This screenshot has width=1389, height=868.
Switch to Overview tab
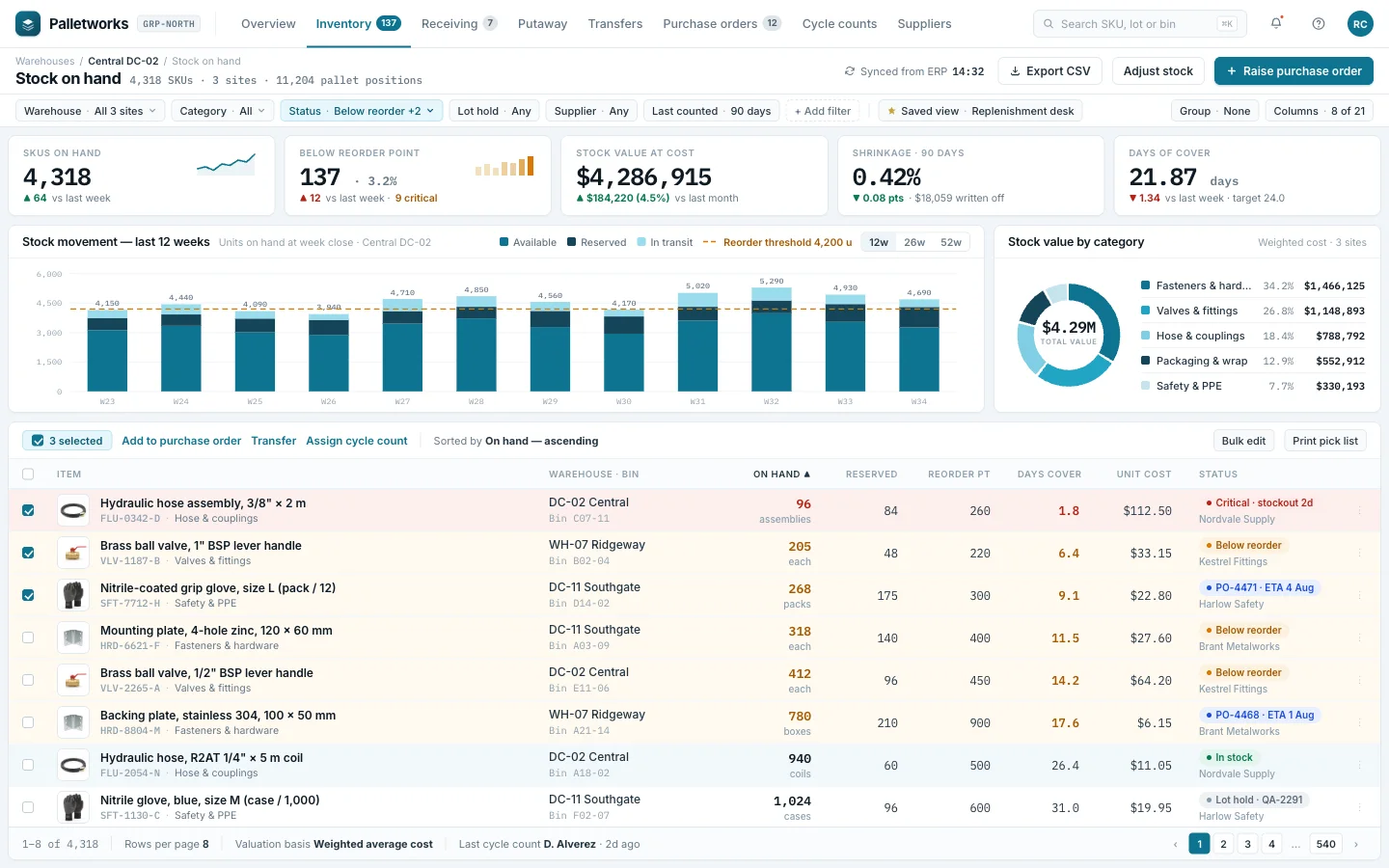268,24
